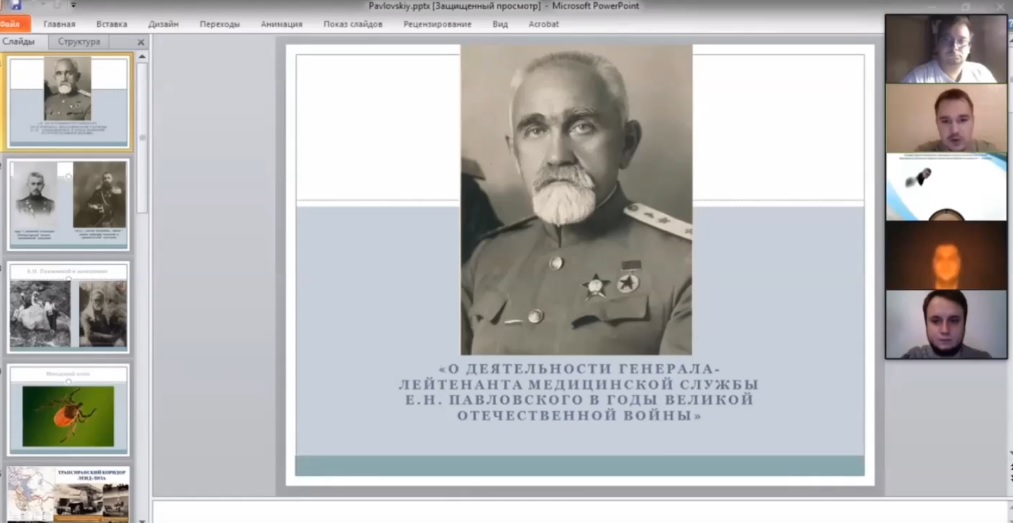This screenshot has height=523, width=1013.
Task: Open the Acrobat ribbon tab
Action: (x=543, y=24)
